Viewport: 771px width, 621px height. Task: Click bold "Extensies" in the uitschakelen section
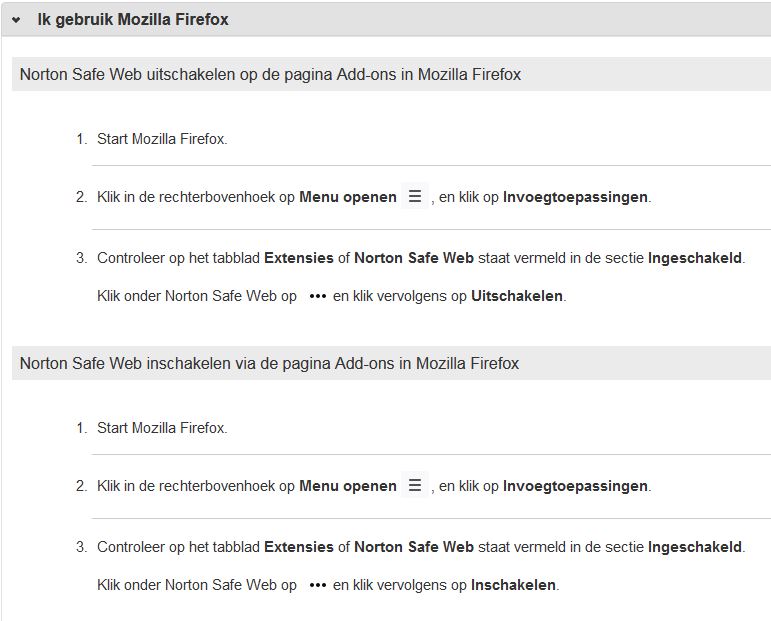(x=298, y=258)
